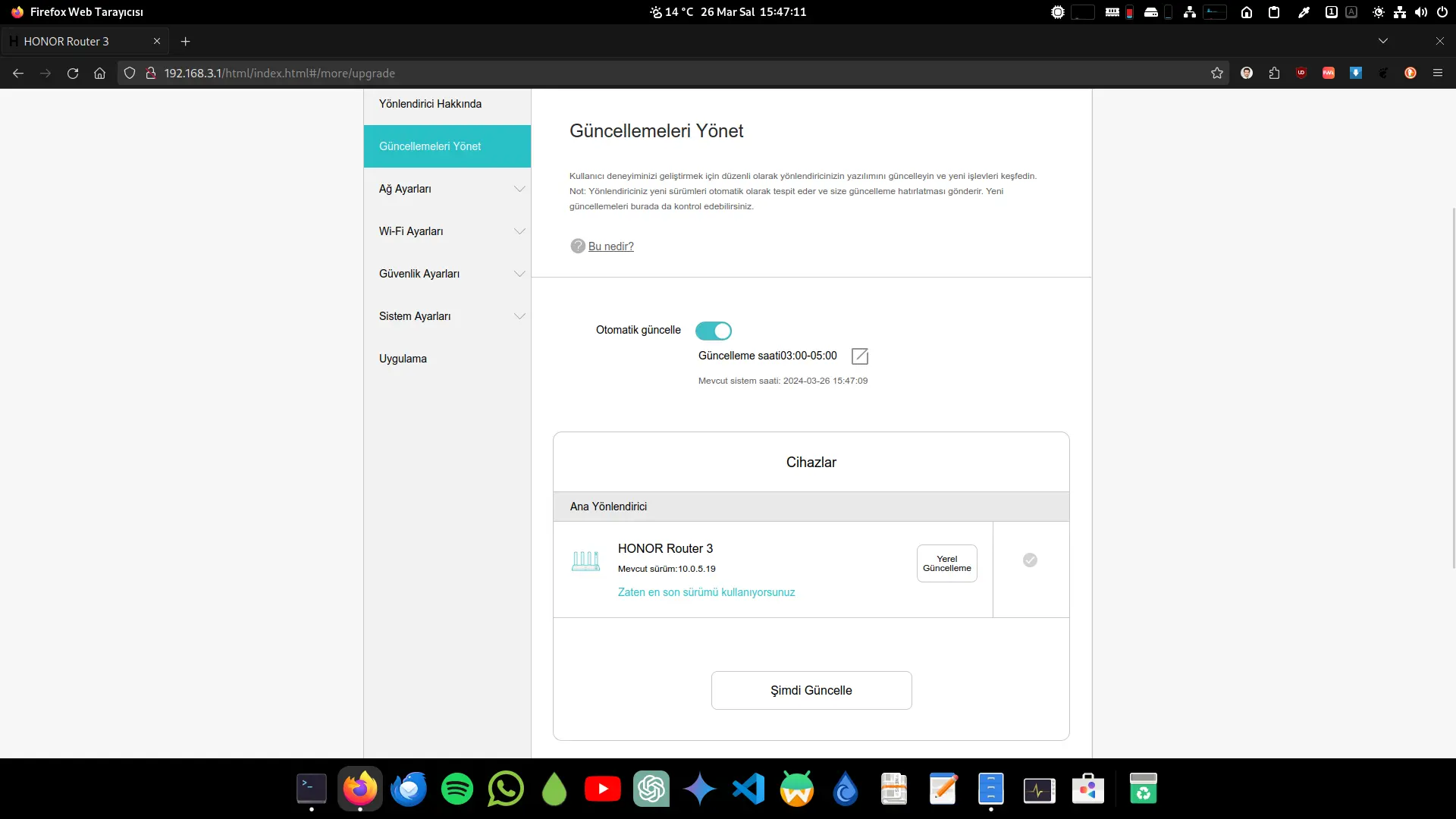This screenshot has height=819, width=1456.
Task: Open the Uygulama menu item
Action: [447, 359]
